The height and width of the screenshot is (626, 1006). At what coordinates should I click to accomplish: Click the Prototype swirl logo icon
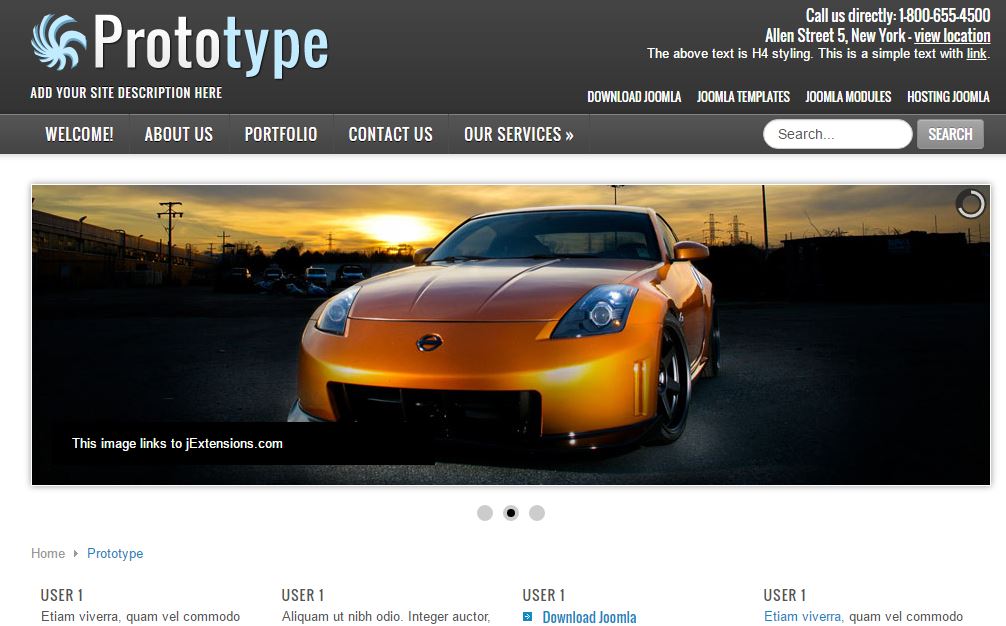tap(58, 42)
